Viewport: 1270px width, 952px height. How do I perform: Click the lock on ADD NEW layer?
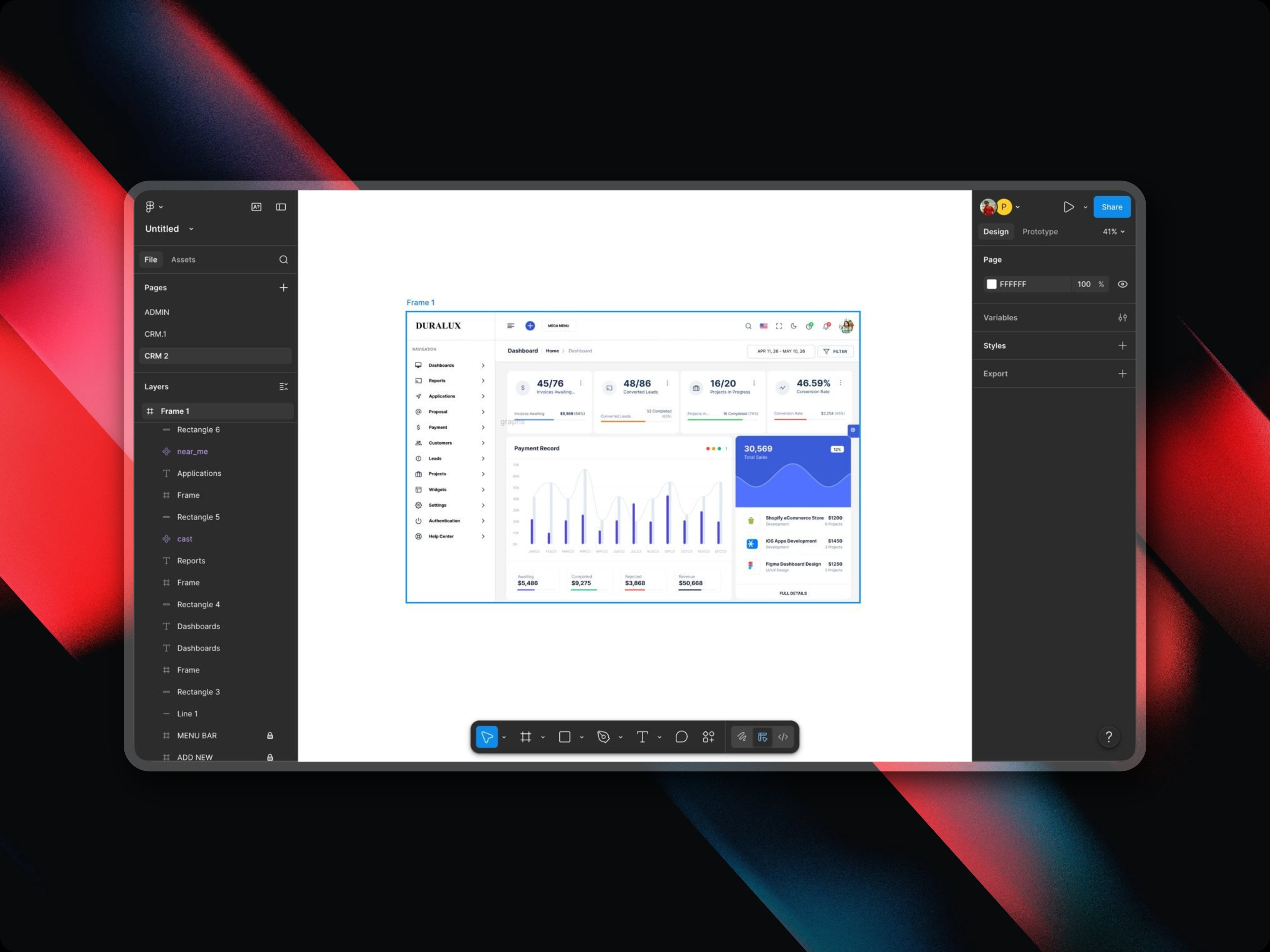pyautogui.click(x=270, y=758)
